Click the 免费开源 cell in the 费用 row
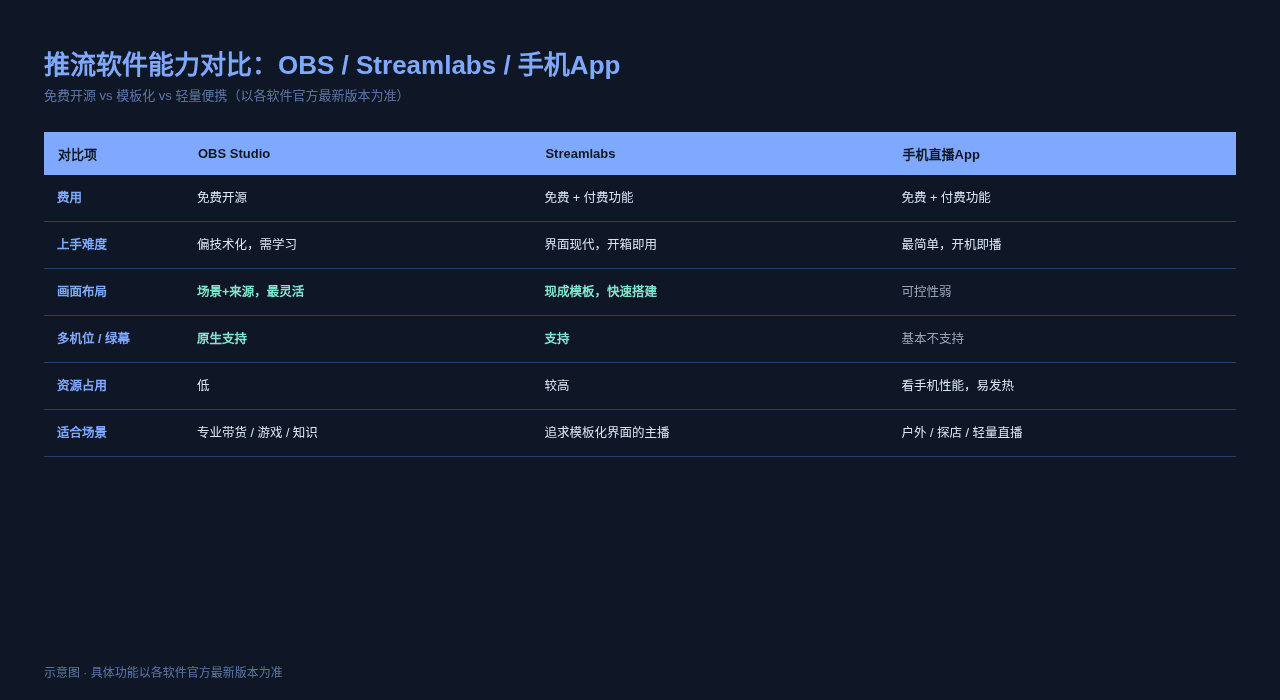1280x700 pixels. click(x=222, y=198)
